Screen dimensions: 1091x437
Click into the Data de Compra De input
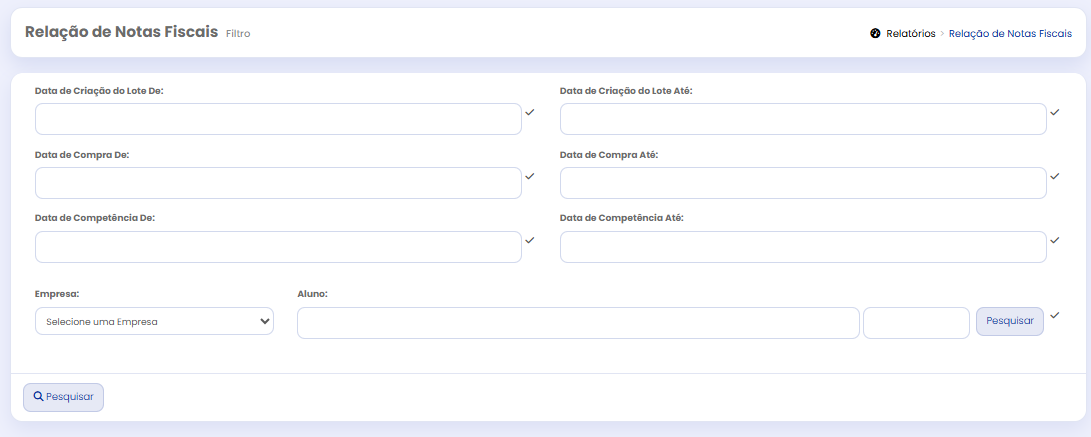point(278,183)
